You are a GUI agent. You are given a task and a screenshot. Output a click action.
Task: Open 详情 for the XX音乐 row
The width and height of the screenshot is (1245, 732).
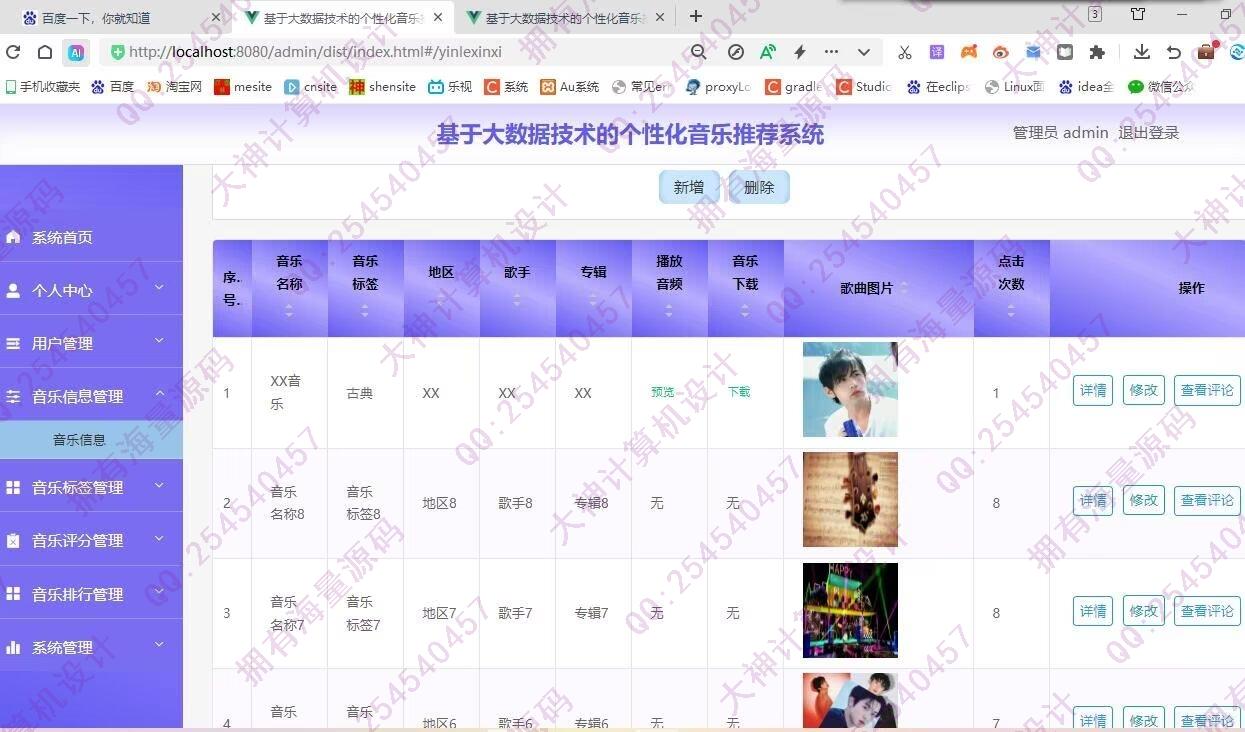point(1093,390)
